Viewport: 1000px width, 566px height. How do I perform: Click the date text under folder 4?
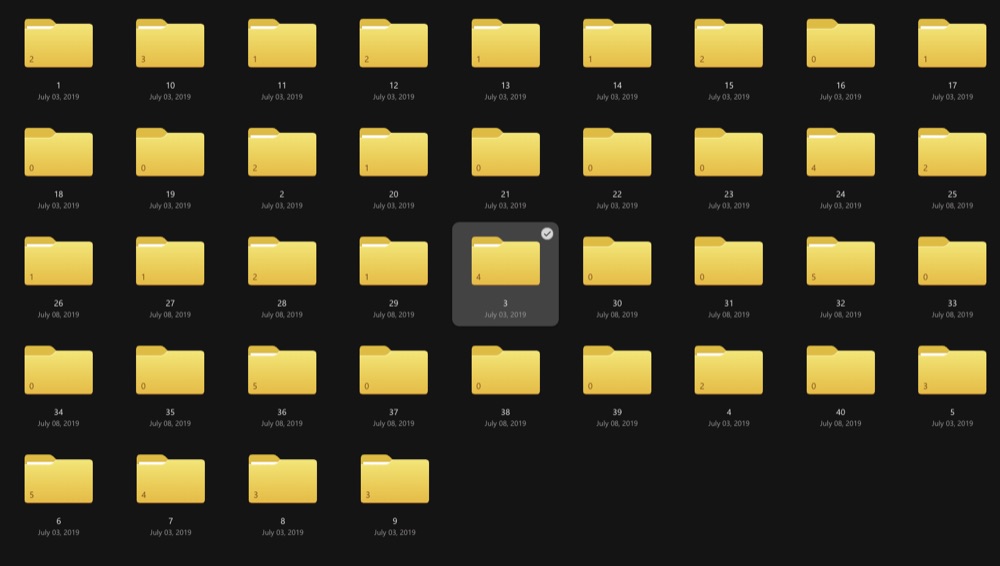point(729,424)
